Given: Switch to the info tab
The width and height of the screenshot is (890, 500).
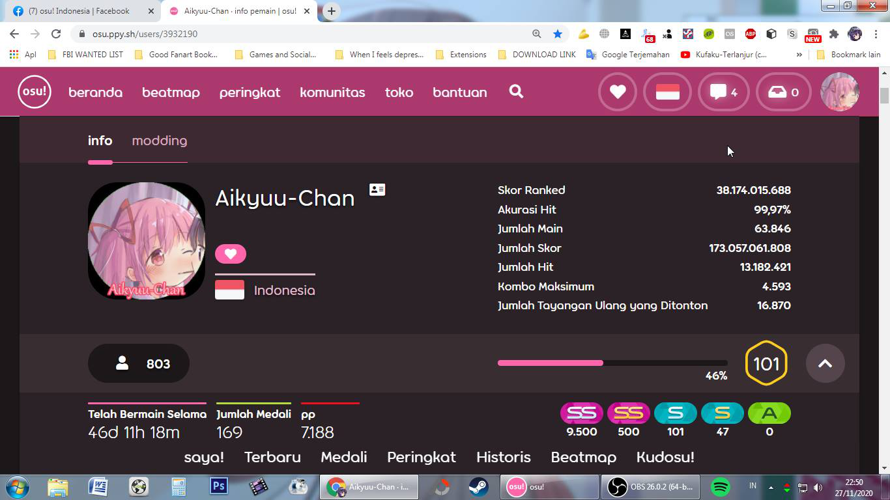Looking at the screenshot, I should point(100,141).
